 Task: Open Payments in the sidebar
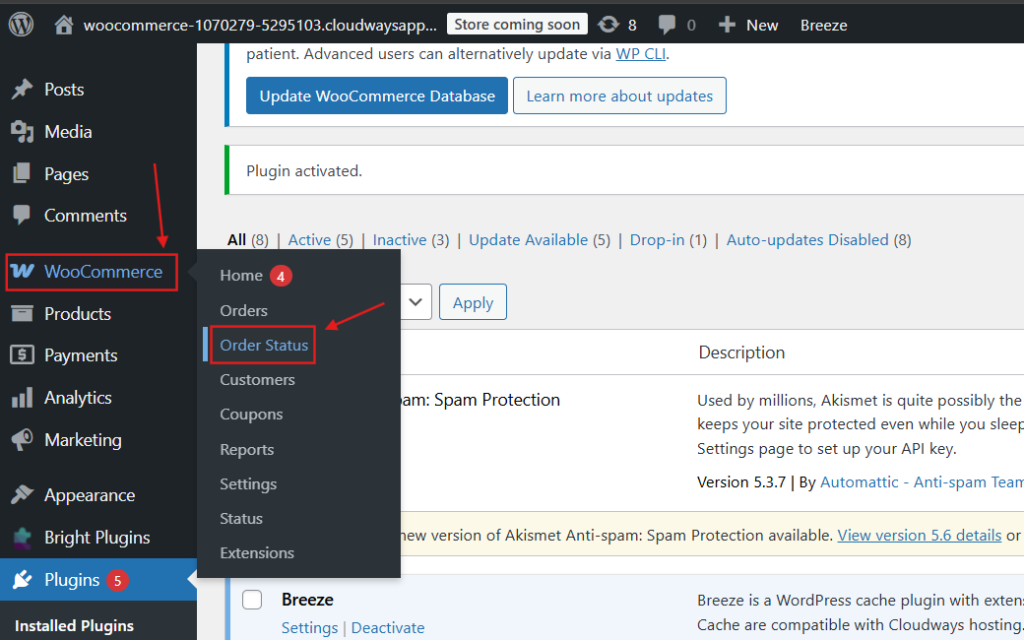click(x=81, y=355)
